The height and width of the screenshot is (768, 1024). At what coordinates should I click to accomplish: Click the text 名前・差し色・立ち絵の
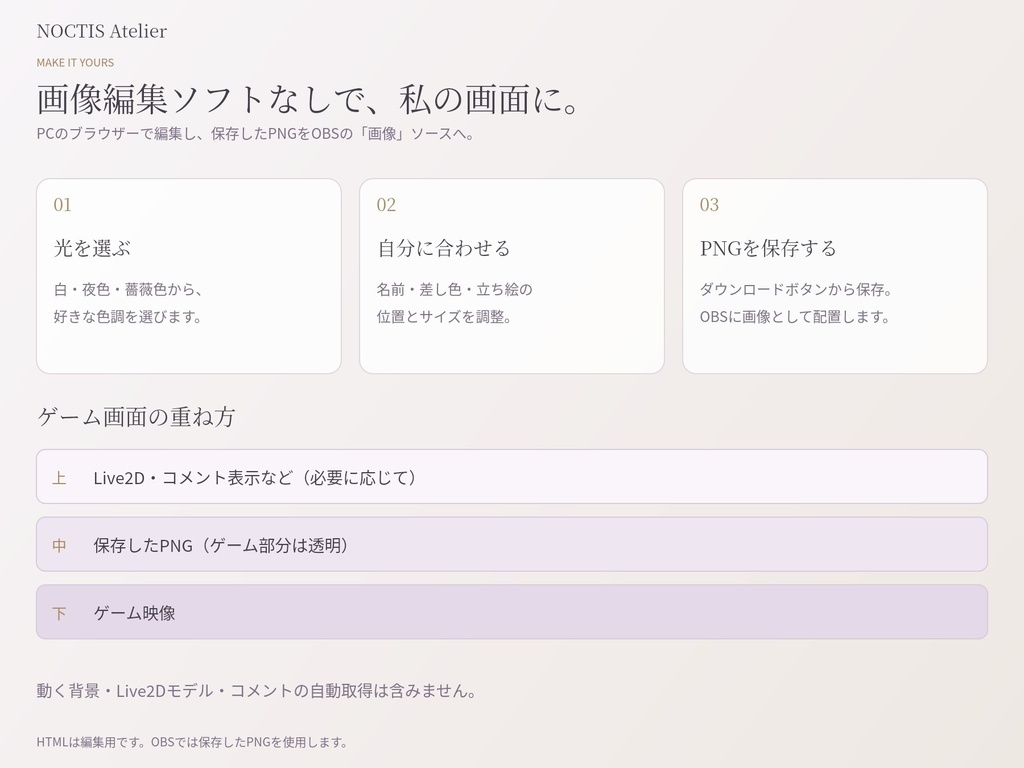point(455,289)
